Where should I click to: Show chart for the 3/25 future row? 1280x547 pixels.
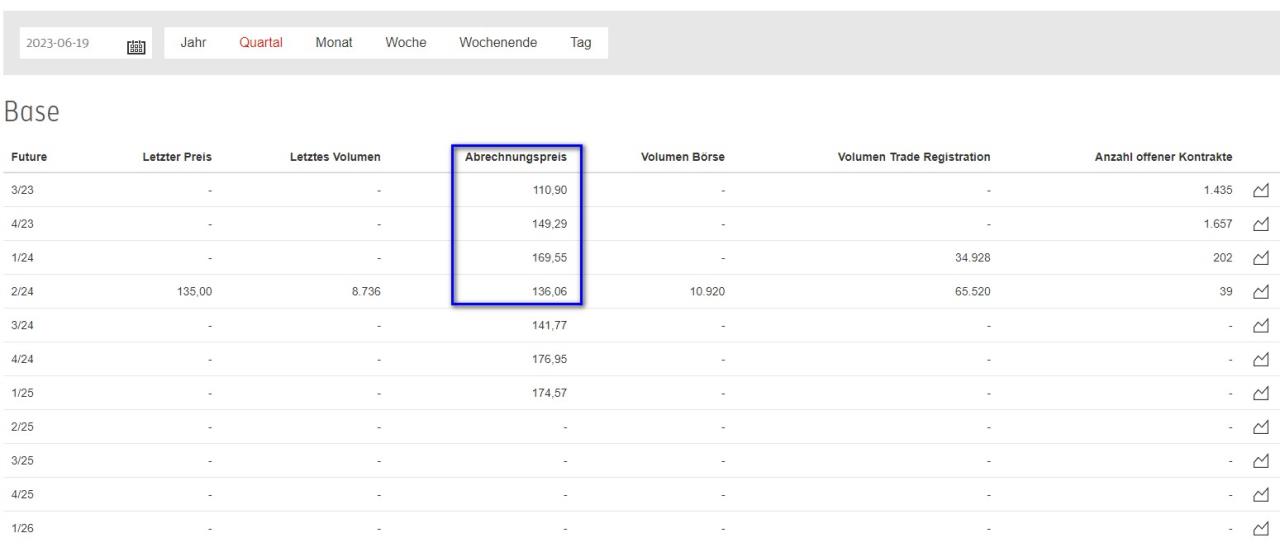1260,461
